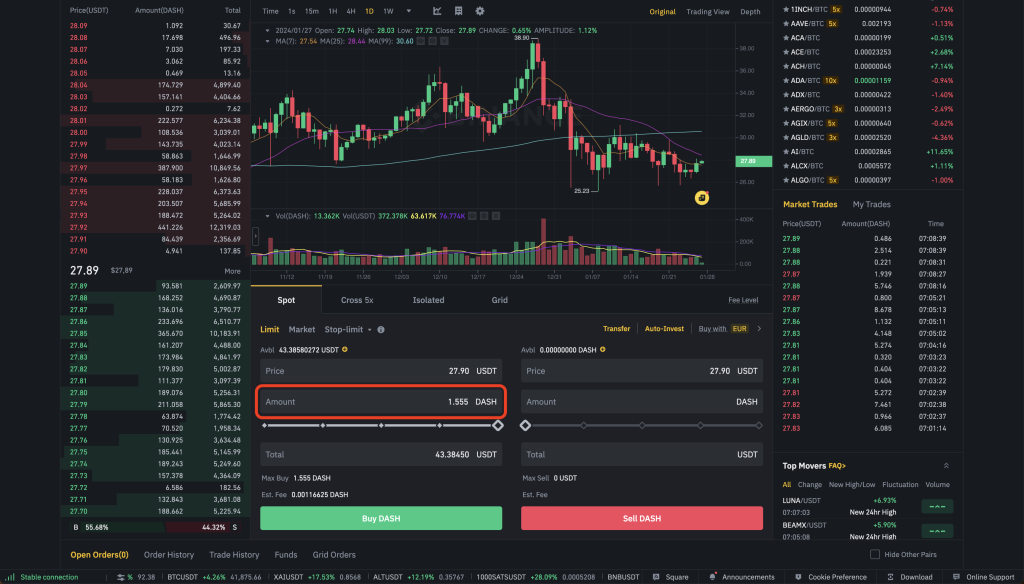Viewport: 1024px width, 584px height.
Task: Switch chart to Trading View
Action: [x=707, y=12]
